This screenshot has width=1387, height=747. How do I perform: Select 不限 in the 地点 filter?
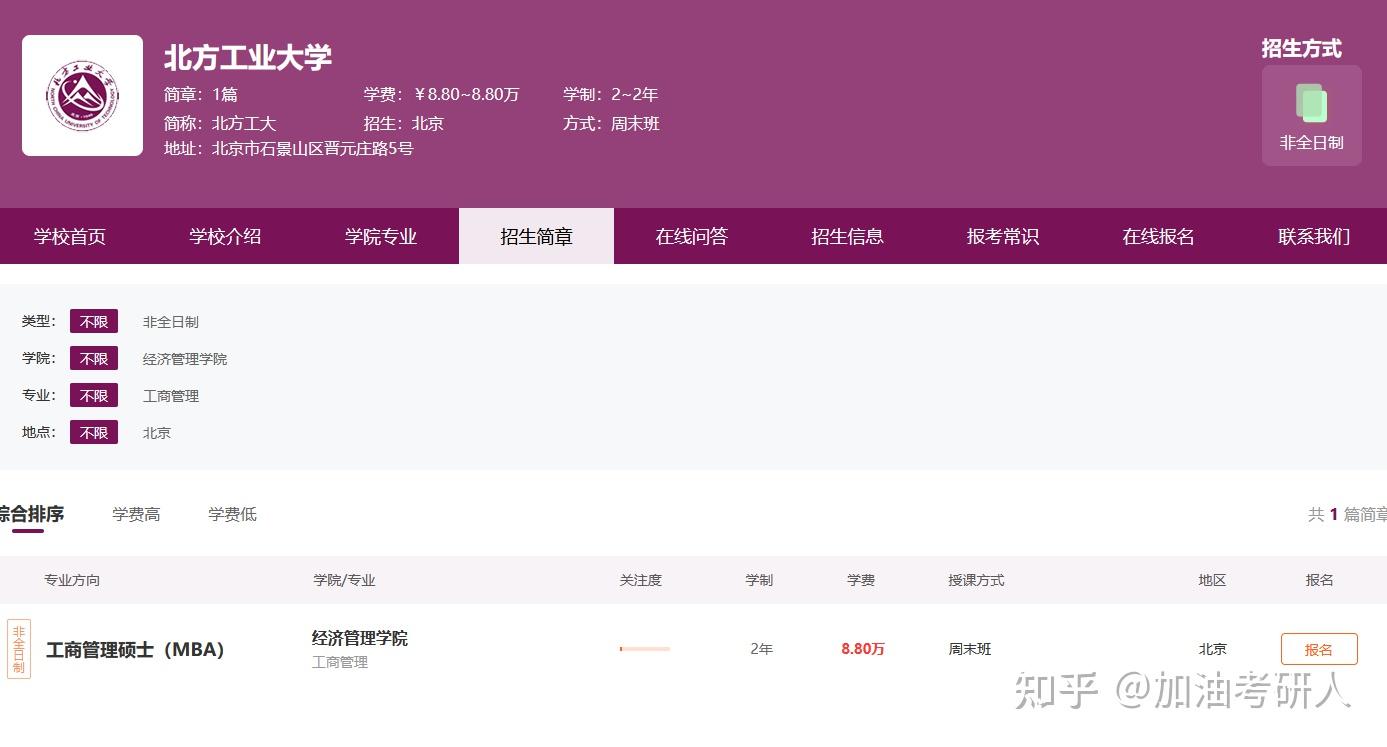[94, 433]
